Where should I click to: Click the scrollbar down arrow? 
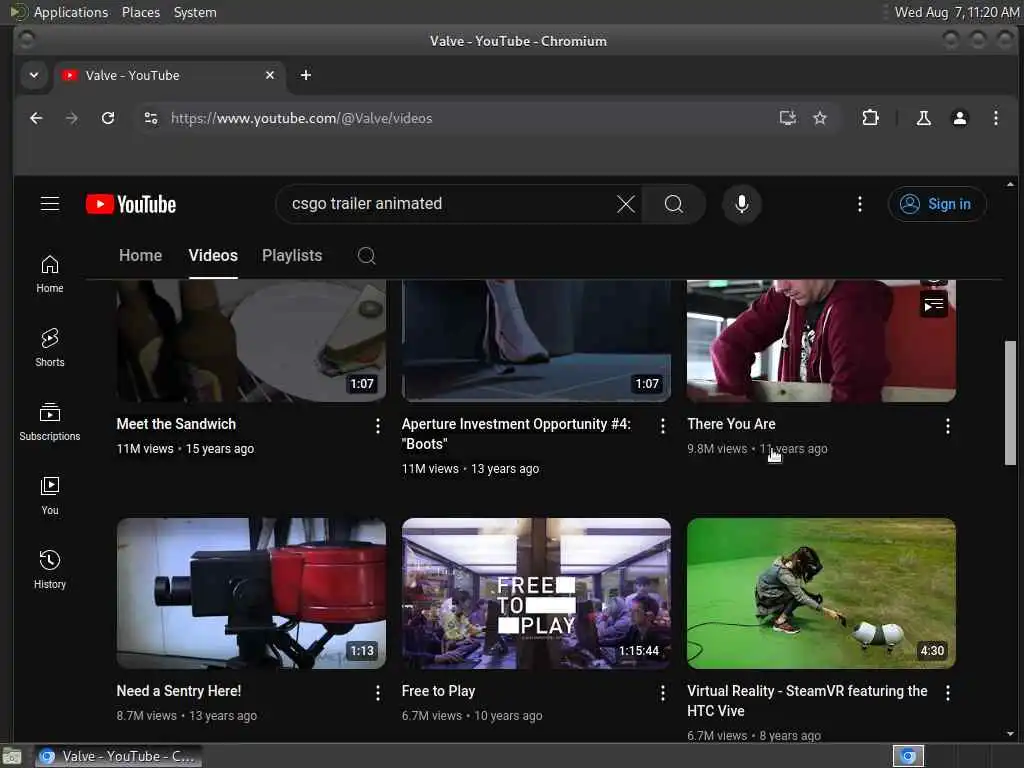coord(1010,734)
